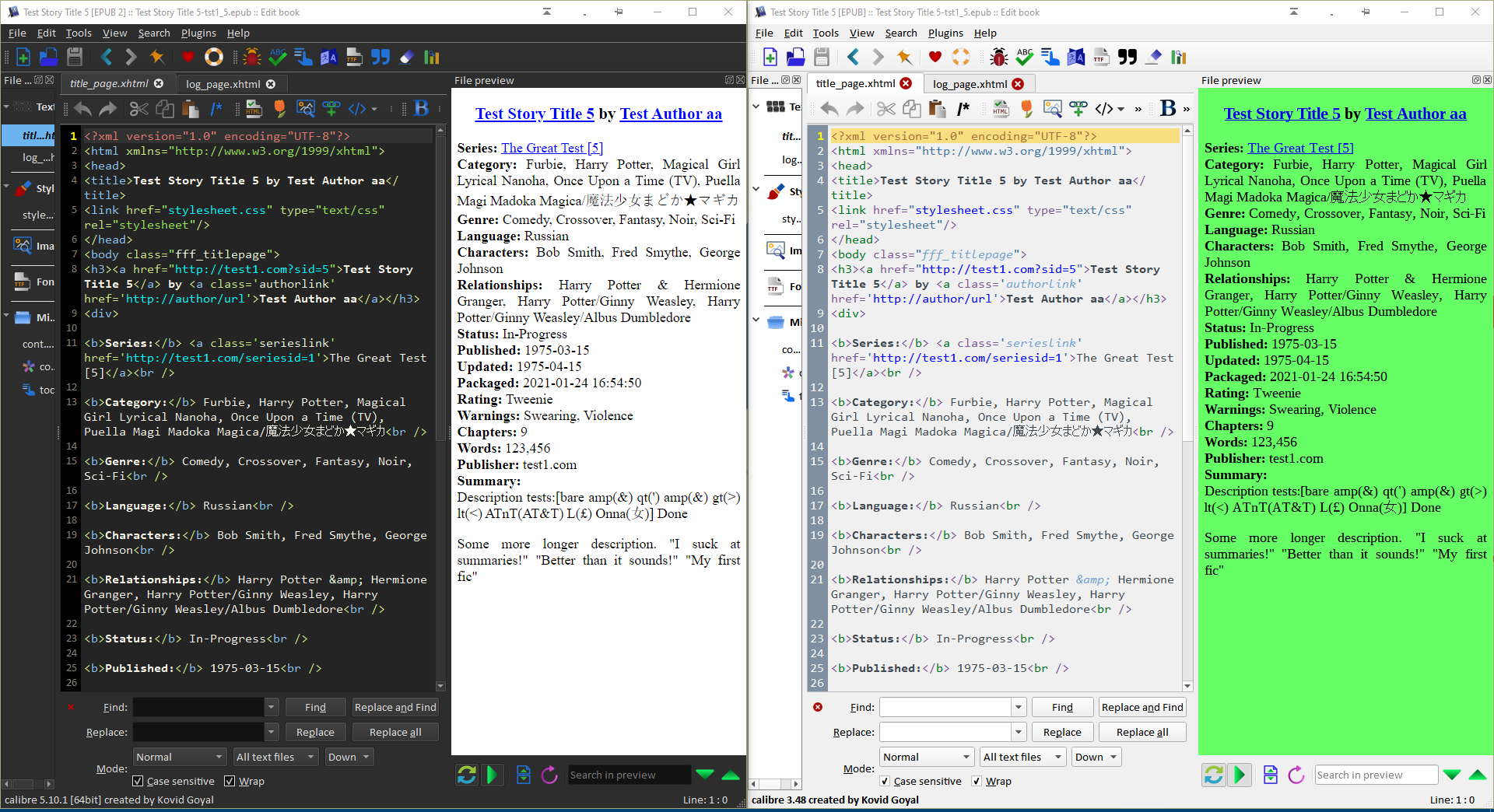Open All text files dropdown in light window
This screenshot has width=1494, height=812.
click(1022, 757)
